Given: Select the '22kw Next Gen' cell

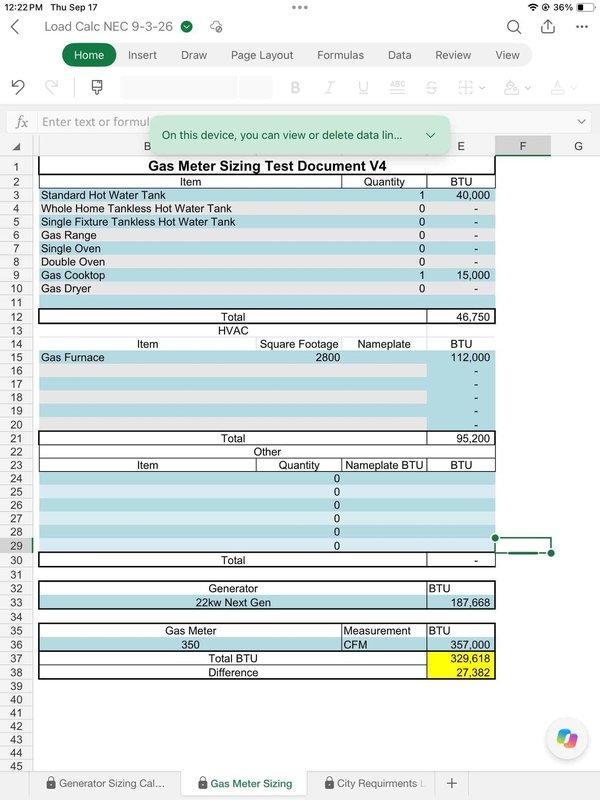Looking at the screenshot, I should pyautogui.click(x=233, y=603).
